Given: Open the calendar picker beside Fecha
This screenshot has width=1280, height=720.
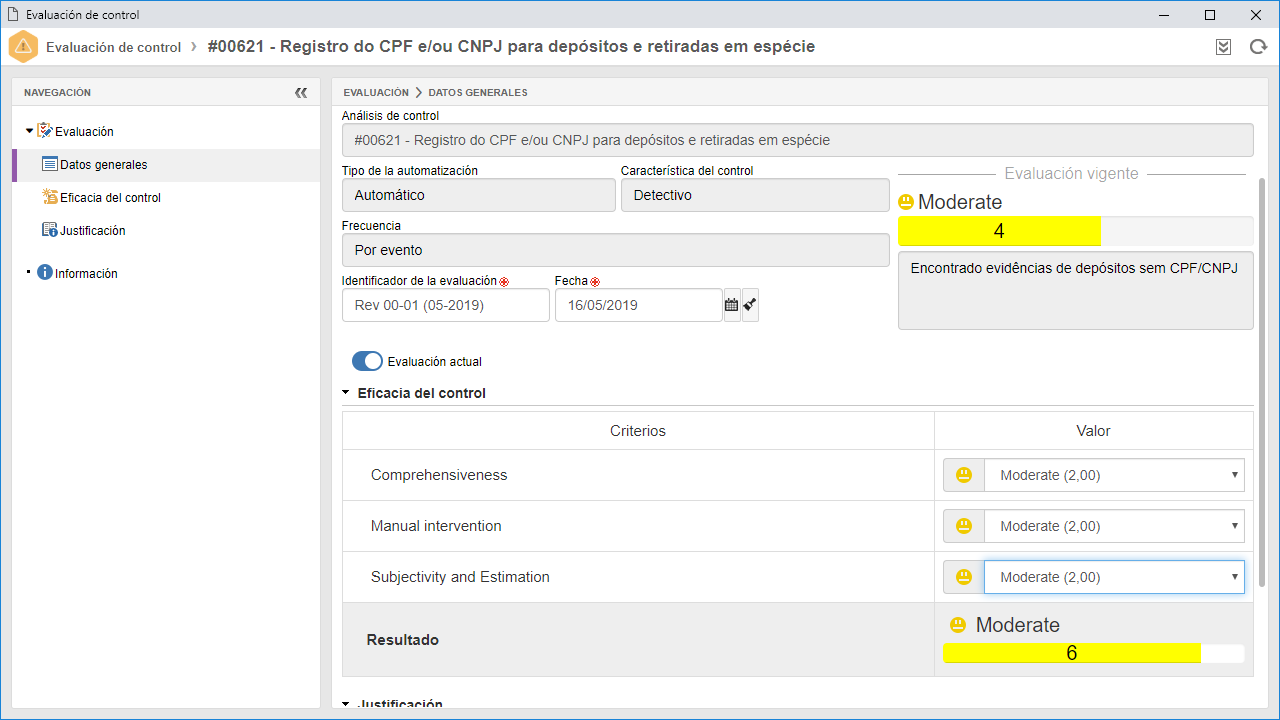Looking at the screenshot, I should (x=732, y=305).
